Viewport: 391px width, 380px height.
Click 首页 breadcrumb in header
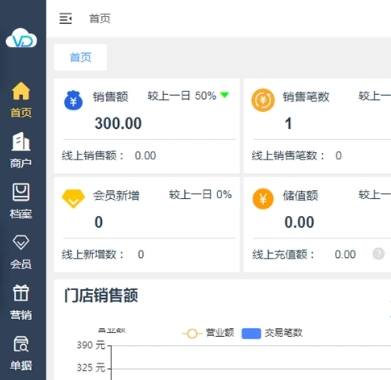[100, 19]
